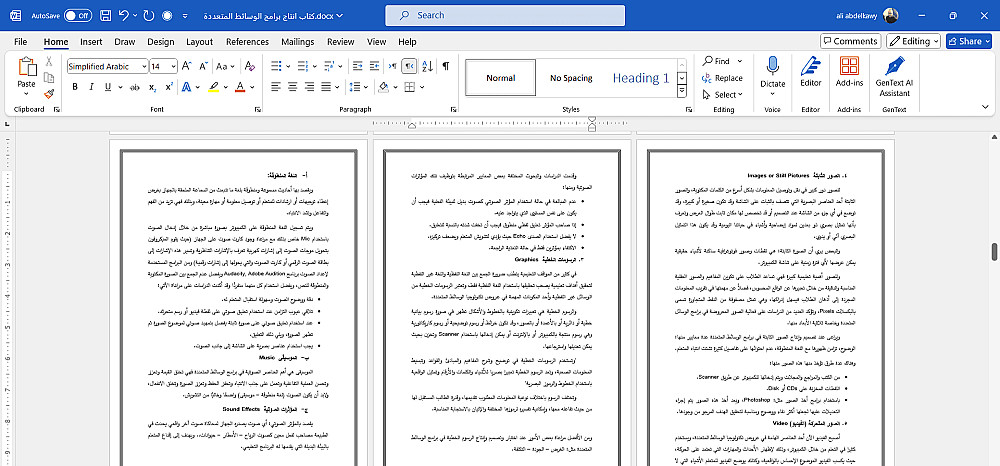Open Editing mode dropdown
The image size is (1000, 466).
[x=913, y=41]
